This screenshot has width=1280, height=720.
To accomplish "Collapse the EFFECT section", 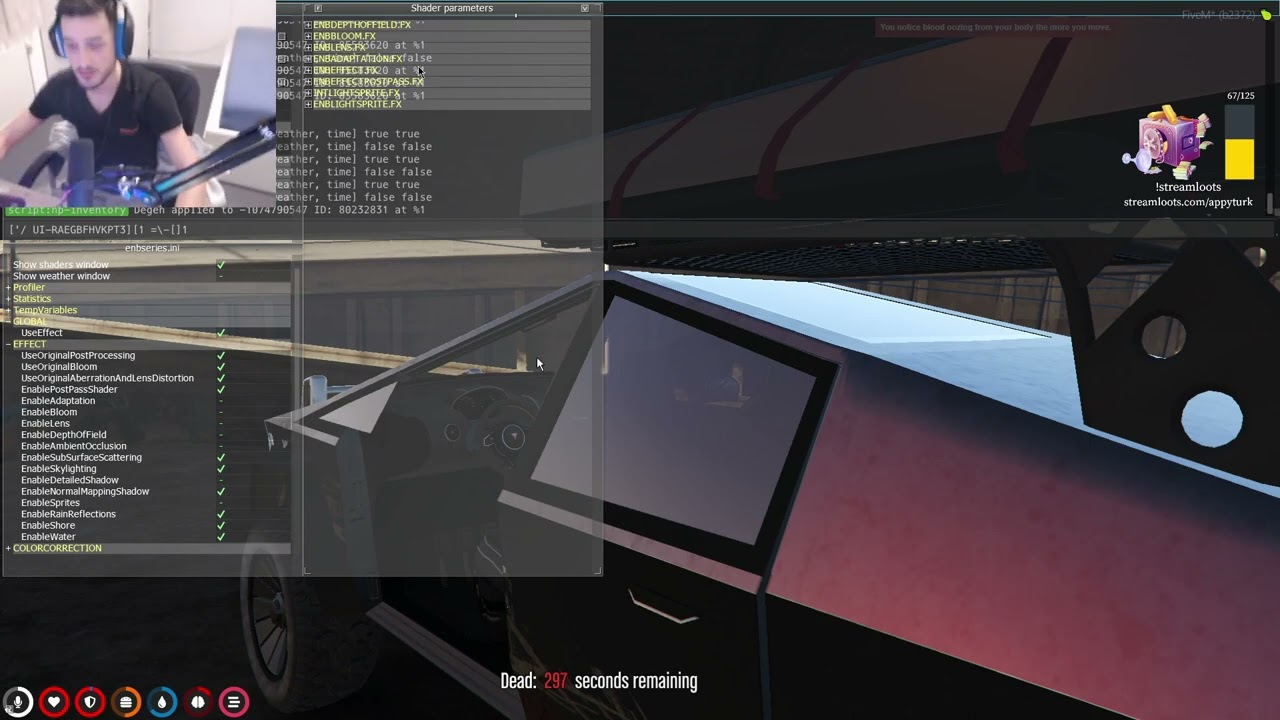I will pyautogui.click(x=9, y=344).
